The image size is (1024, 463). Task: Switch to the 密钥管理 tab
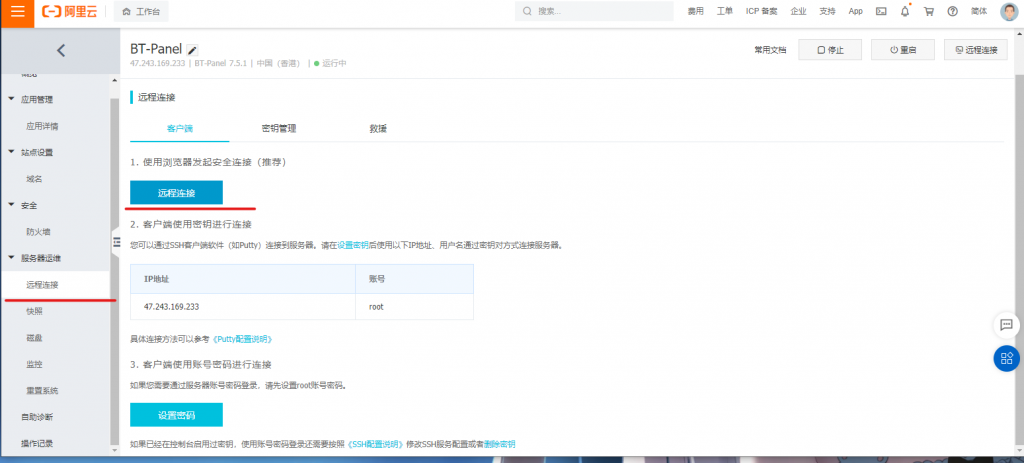pos(279,129)
